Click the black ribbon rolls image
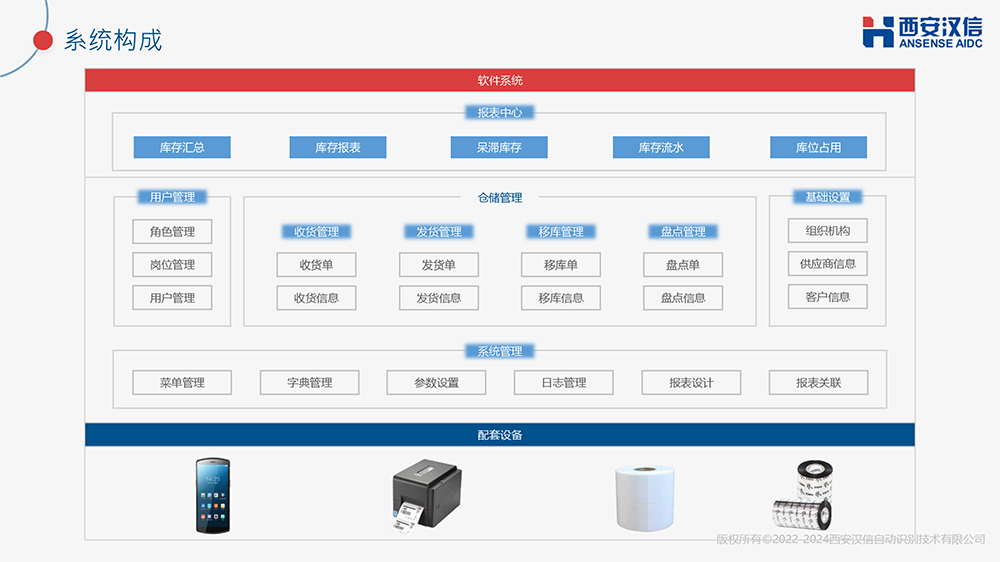This screenshot has width=1000, height=562. tap(799, 497)
